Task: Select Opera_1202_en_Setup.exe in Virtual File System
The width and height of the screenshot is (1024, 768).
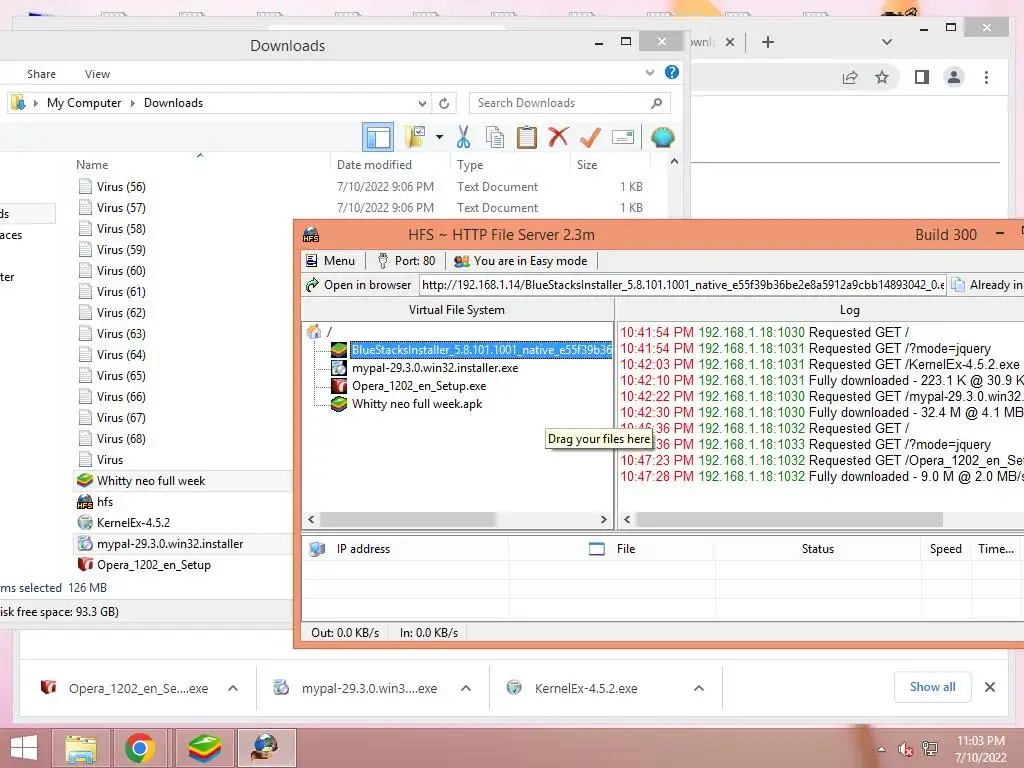Action: click(x=419, y=387)
